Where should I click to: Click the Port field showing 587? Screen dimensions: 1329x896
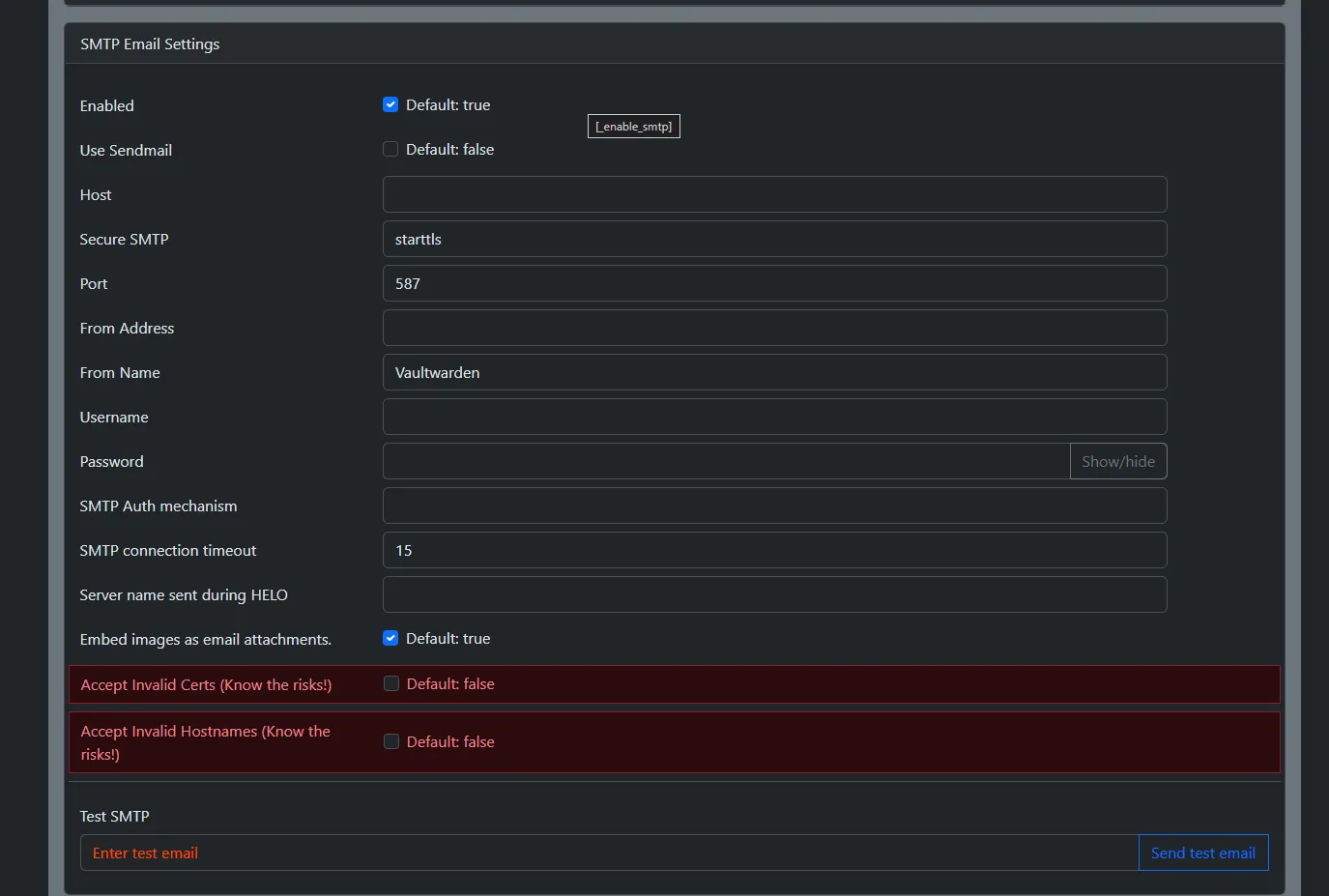[774, 283]
